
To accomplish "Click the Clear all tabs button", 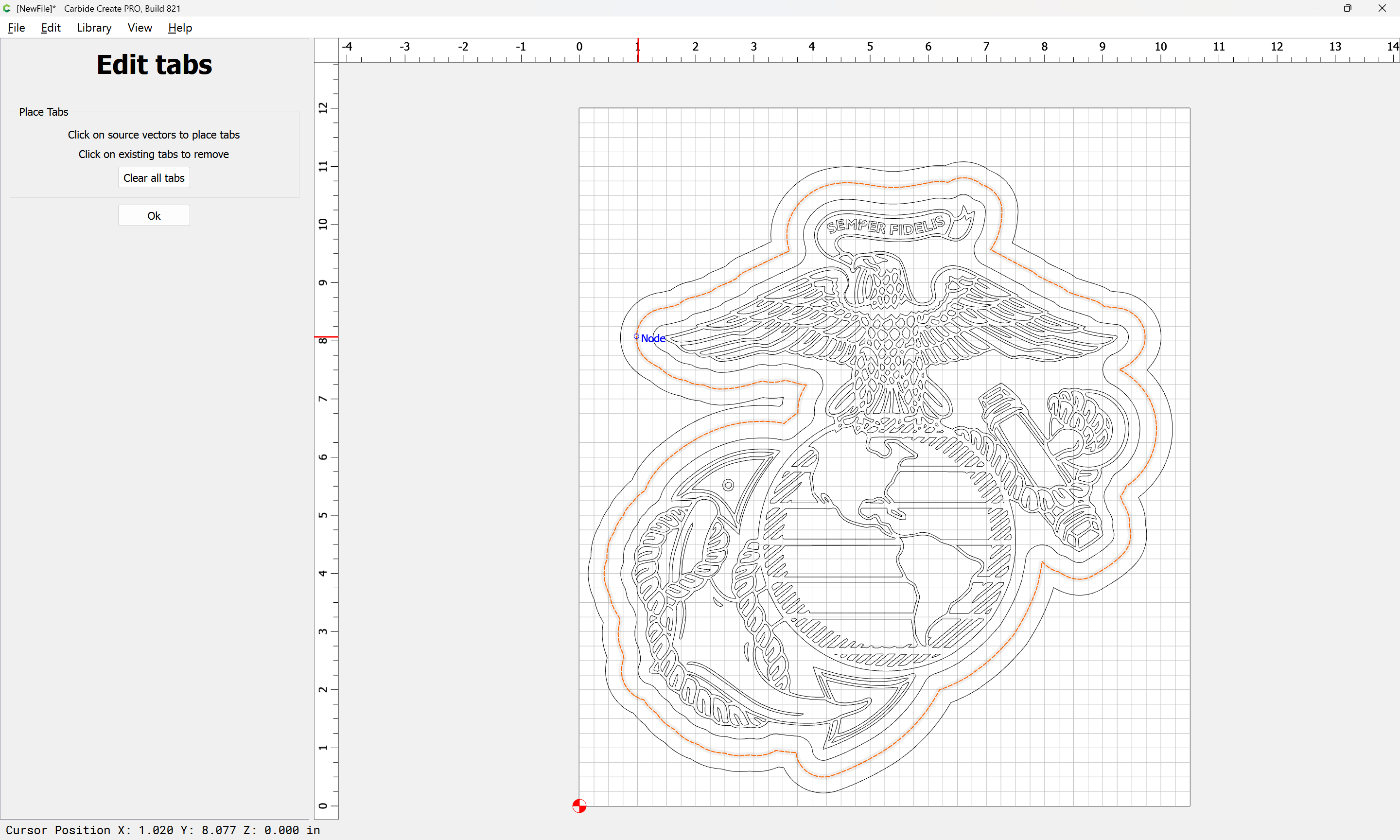I will [154, 178].
